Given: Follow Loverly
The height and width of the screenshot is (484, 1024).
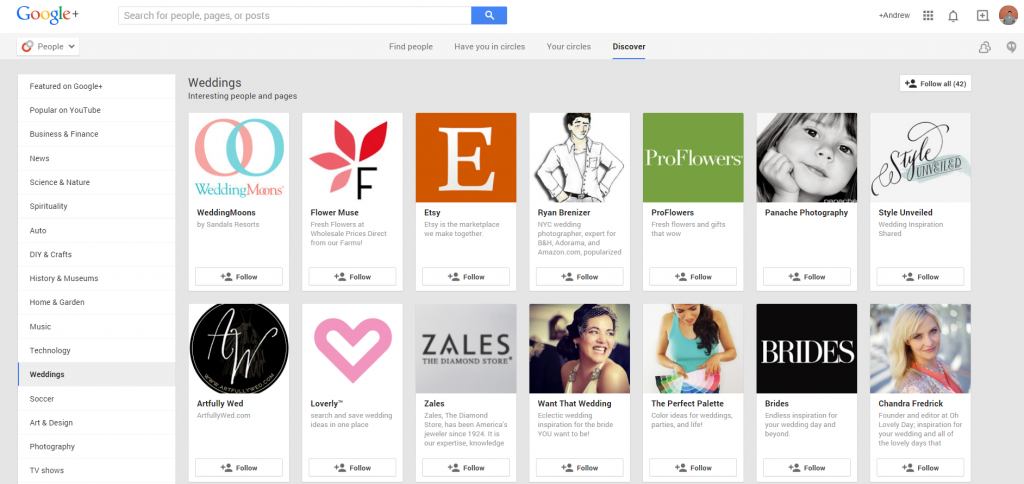Looking at the screenshot, I should [353, 468].
